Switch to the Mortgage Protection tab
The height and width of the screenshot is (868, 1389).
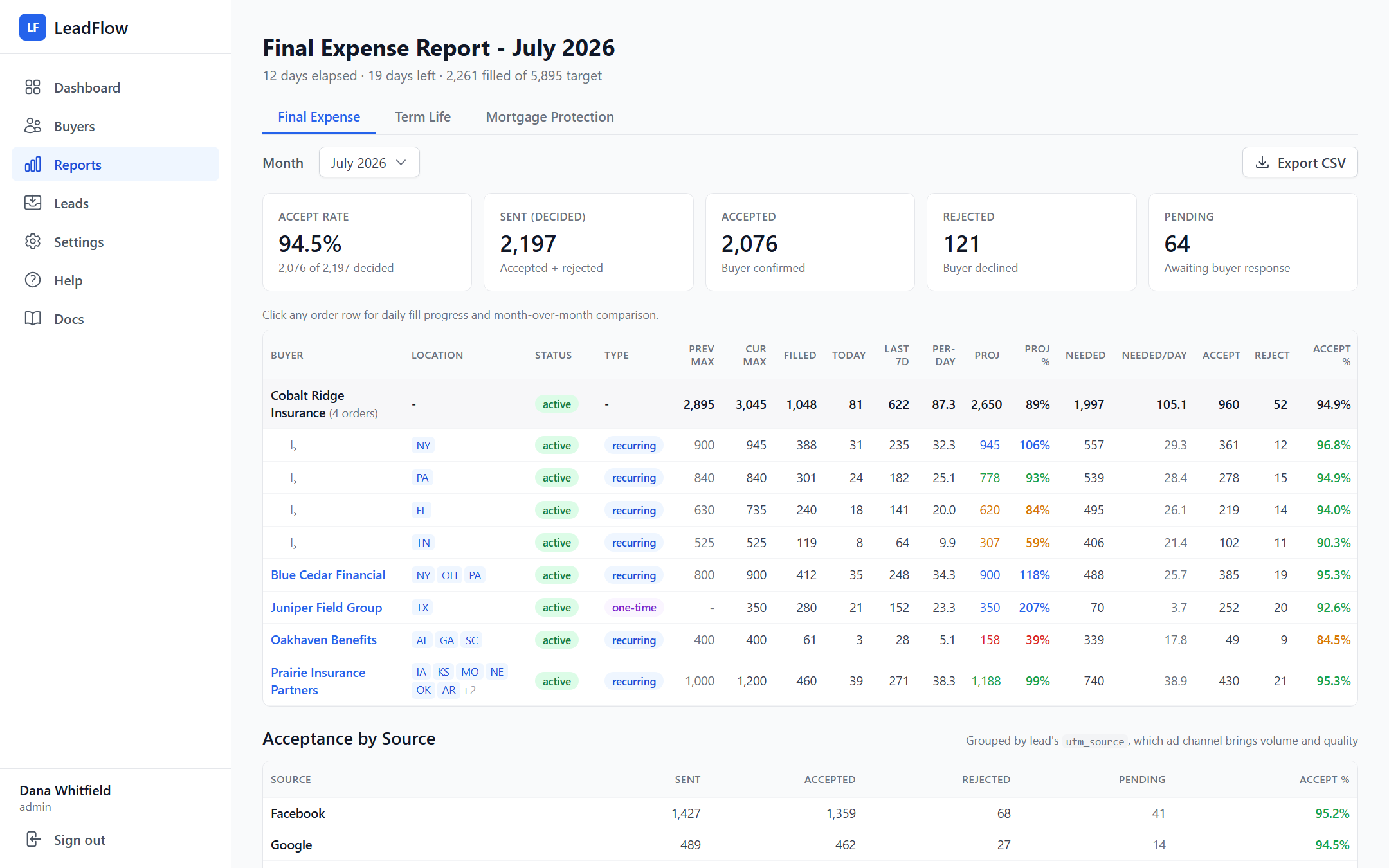point(550,117)
